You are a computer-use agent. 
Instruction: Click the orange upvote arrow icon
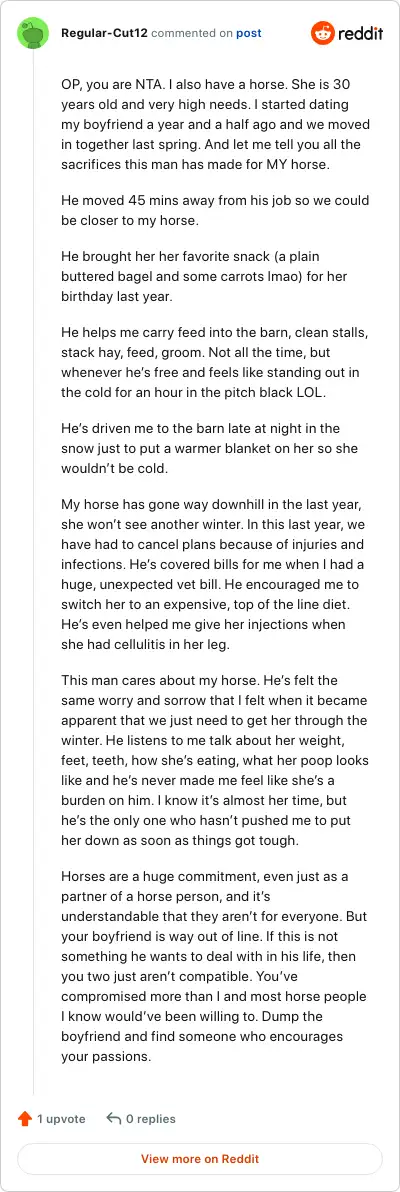click(x=25, y=1118)
